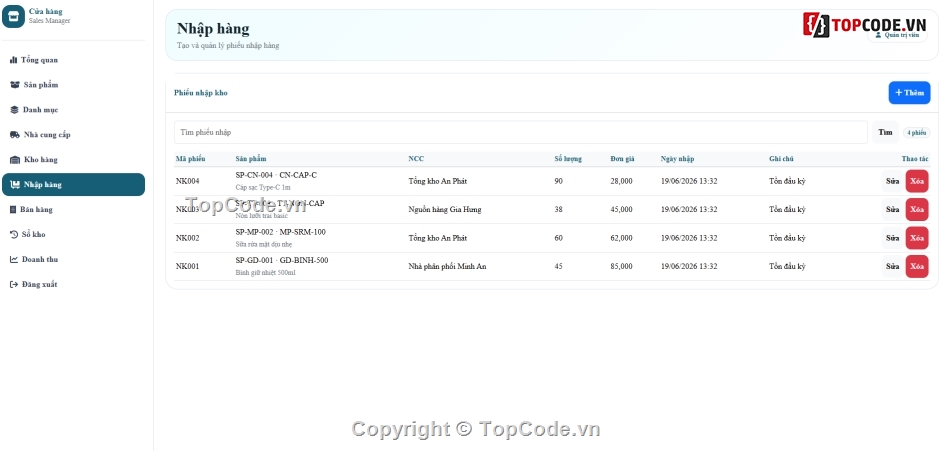Delete receipt NK004 with Xóa
The width and height of the screenshot is (950, 451).
[917, 181]
